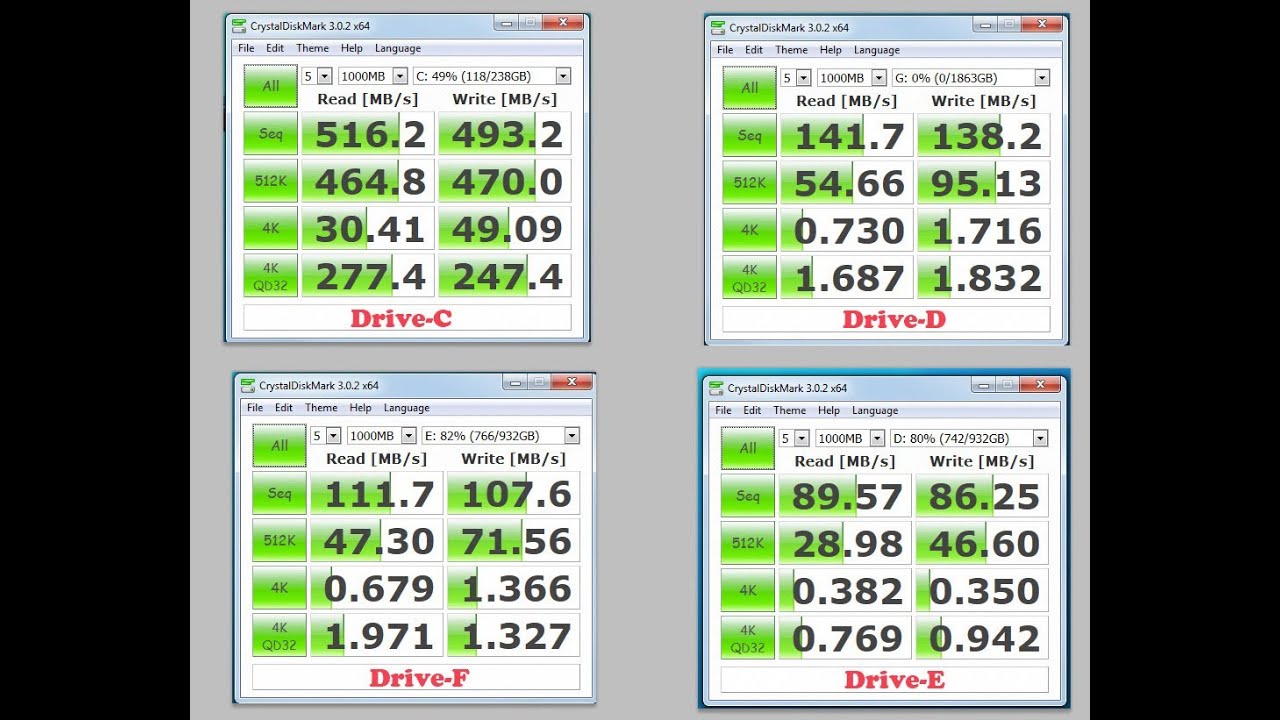Click the Drive-D comment field
The width and height of the screenshot is (1280, 720).
click(x=887, y=320)
